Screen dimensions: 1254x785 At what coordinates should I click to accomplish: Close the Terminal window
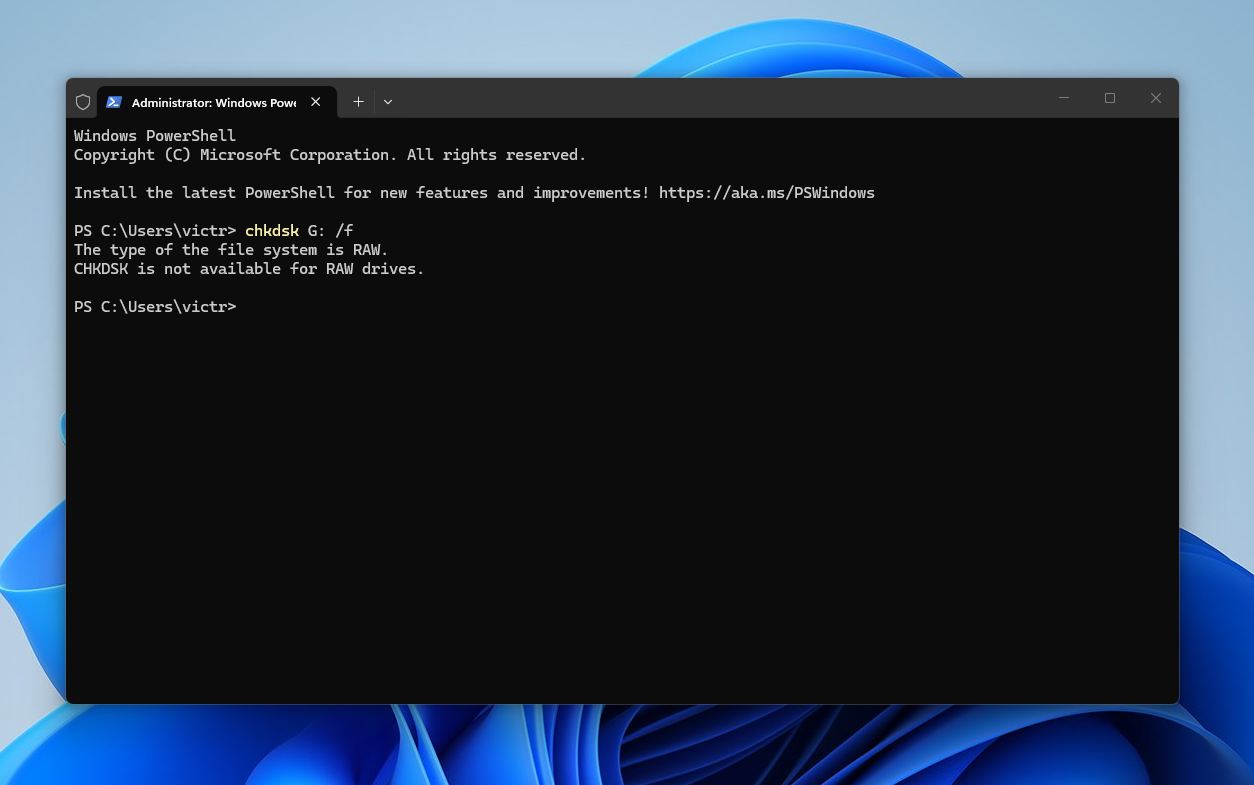(1156, 98)
